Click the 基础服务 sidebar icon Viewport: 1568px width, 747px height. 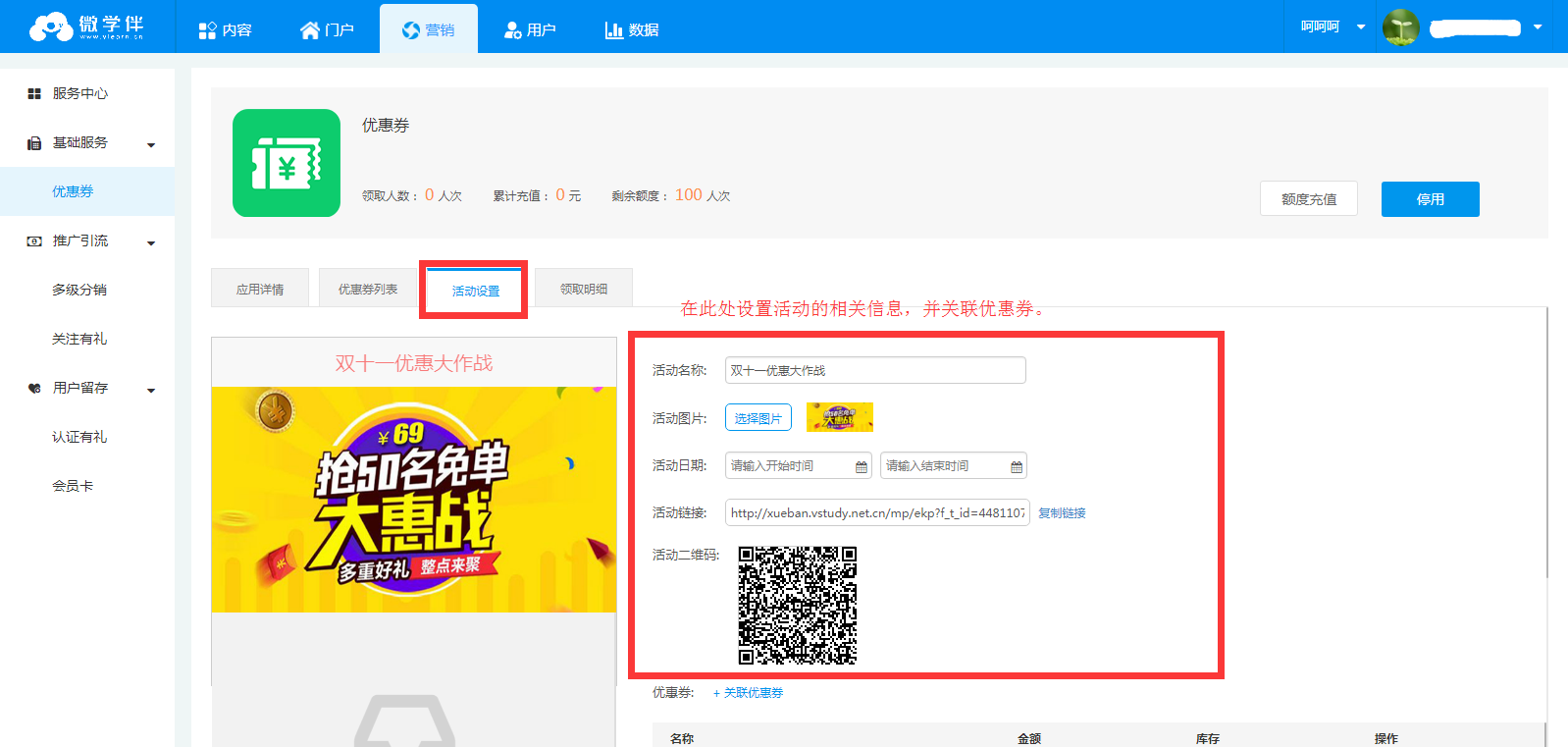(x=34, y=142)
